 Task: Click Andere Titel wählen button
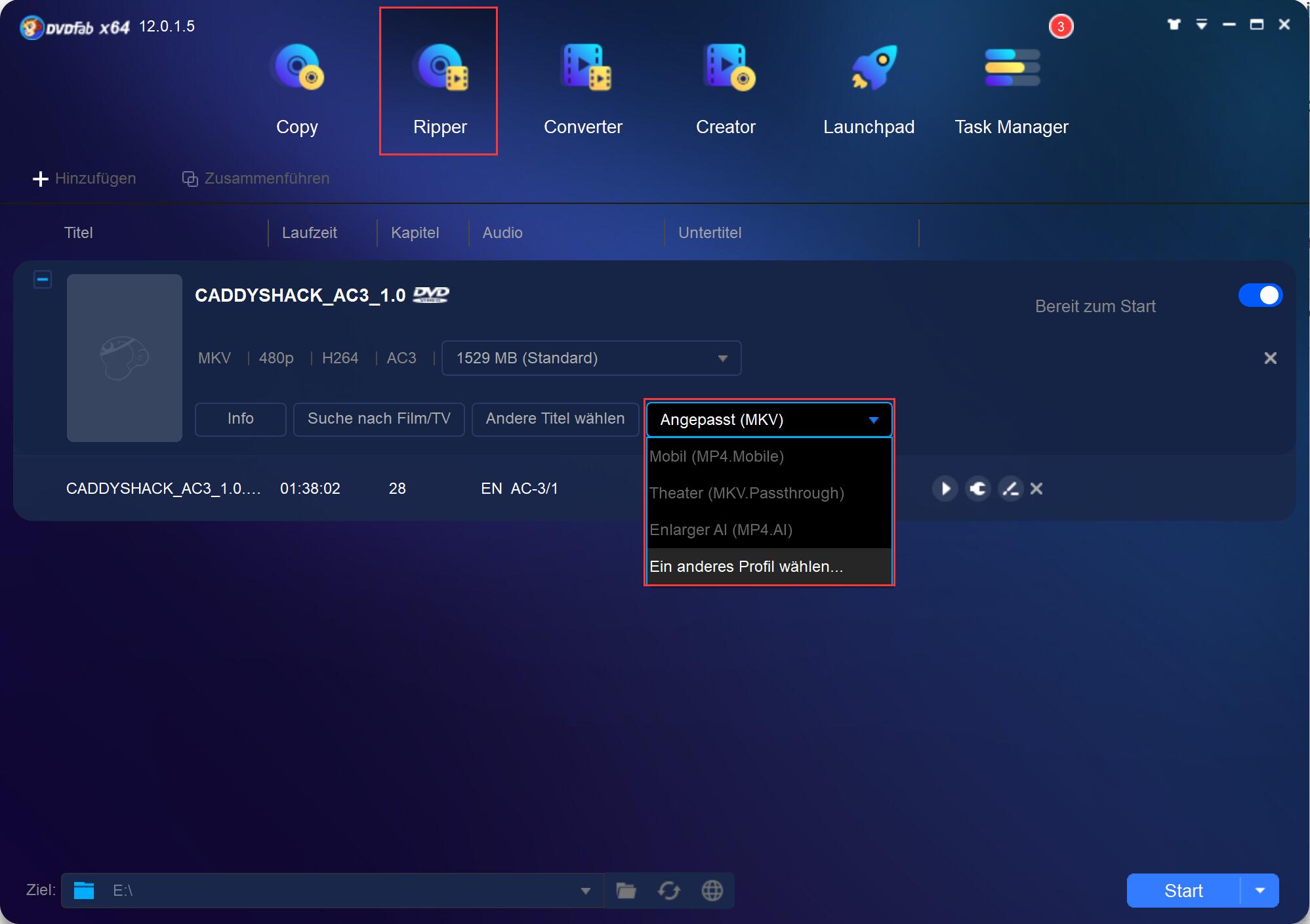555,419
